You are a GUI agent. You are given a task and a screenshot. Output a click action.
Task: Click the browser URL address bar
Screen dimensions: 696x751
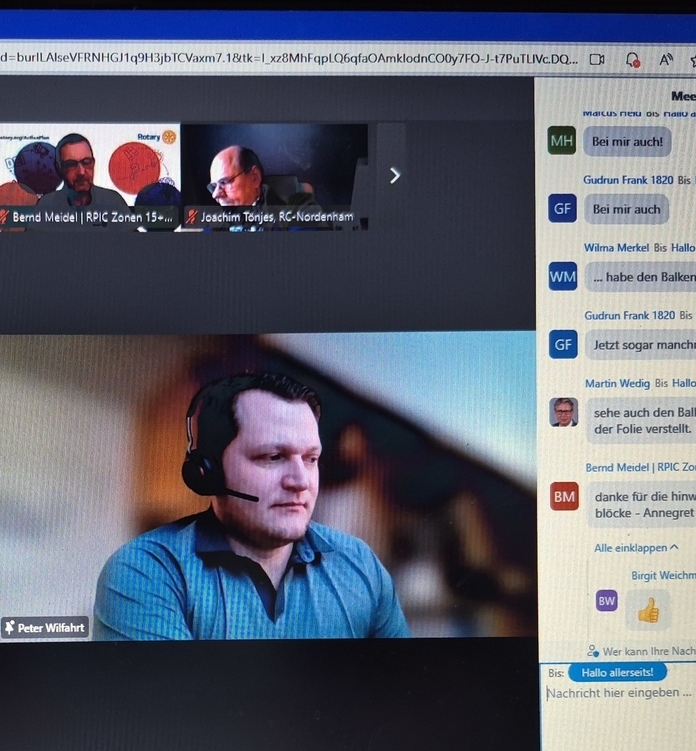tap(290, 59)
